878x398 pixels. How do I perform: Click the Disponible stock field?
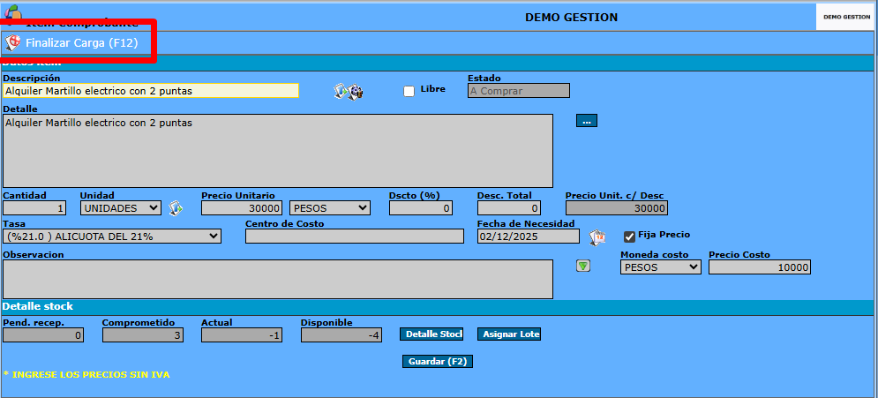[342, 335]
